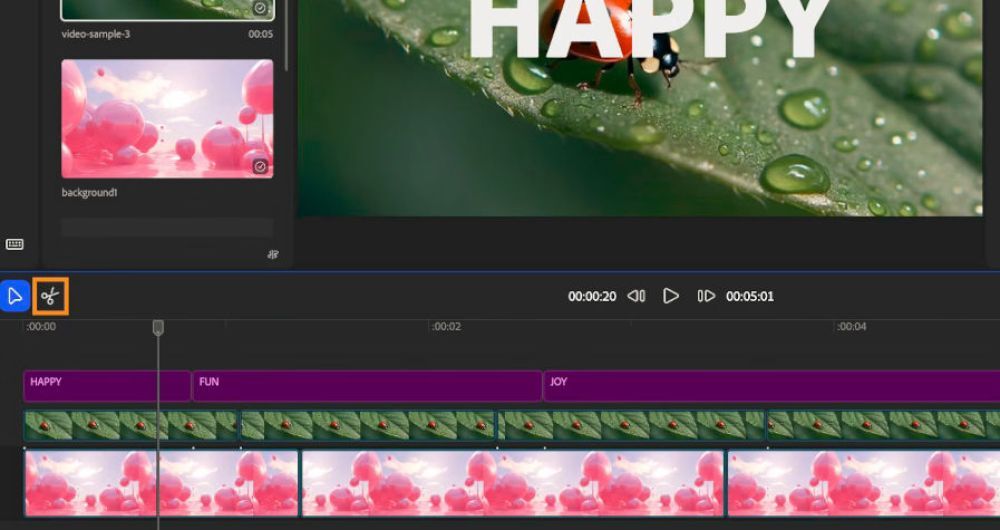Screen dimensions: 1000x530
Task: Click the playhead handle on the ruler
Action: pos(158,327)
